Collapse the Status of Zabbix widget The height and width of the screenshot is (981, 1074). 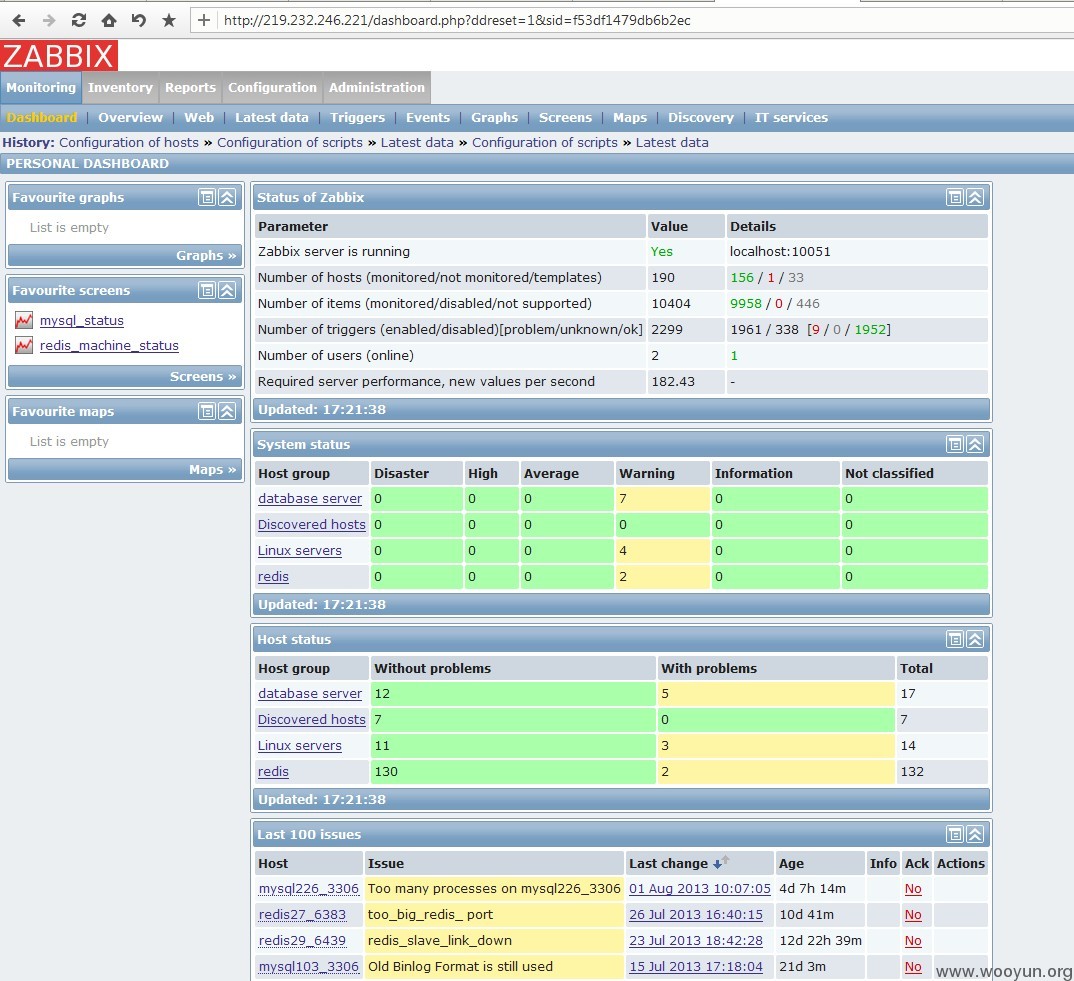975,197
